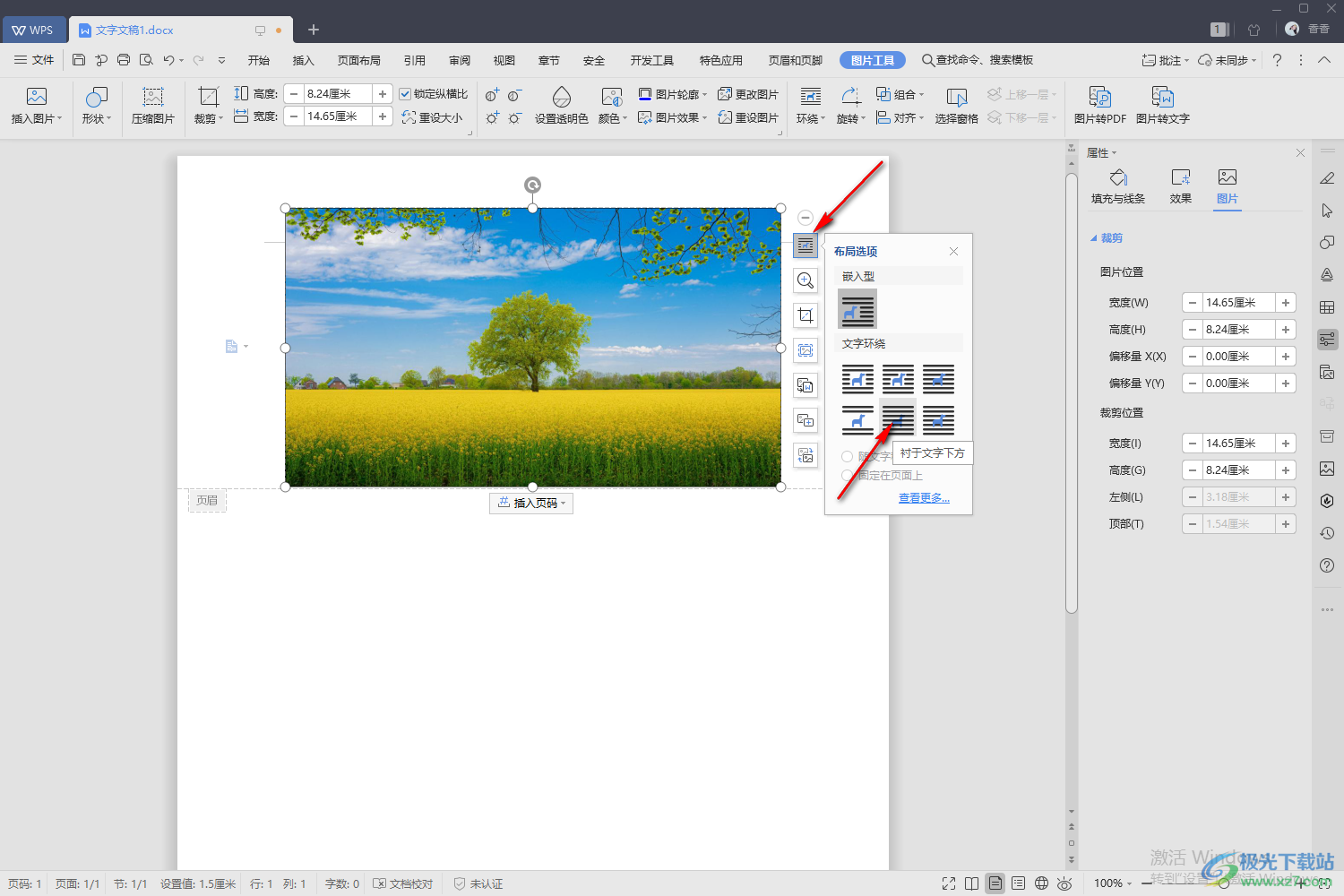
Task: Expand the Insert Page Number (插入页码) dropdown
Action: pos(531,503)
